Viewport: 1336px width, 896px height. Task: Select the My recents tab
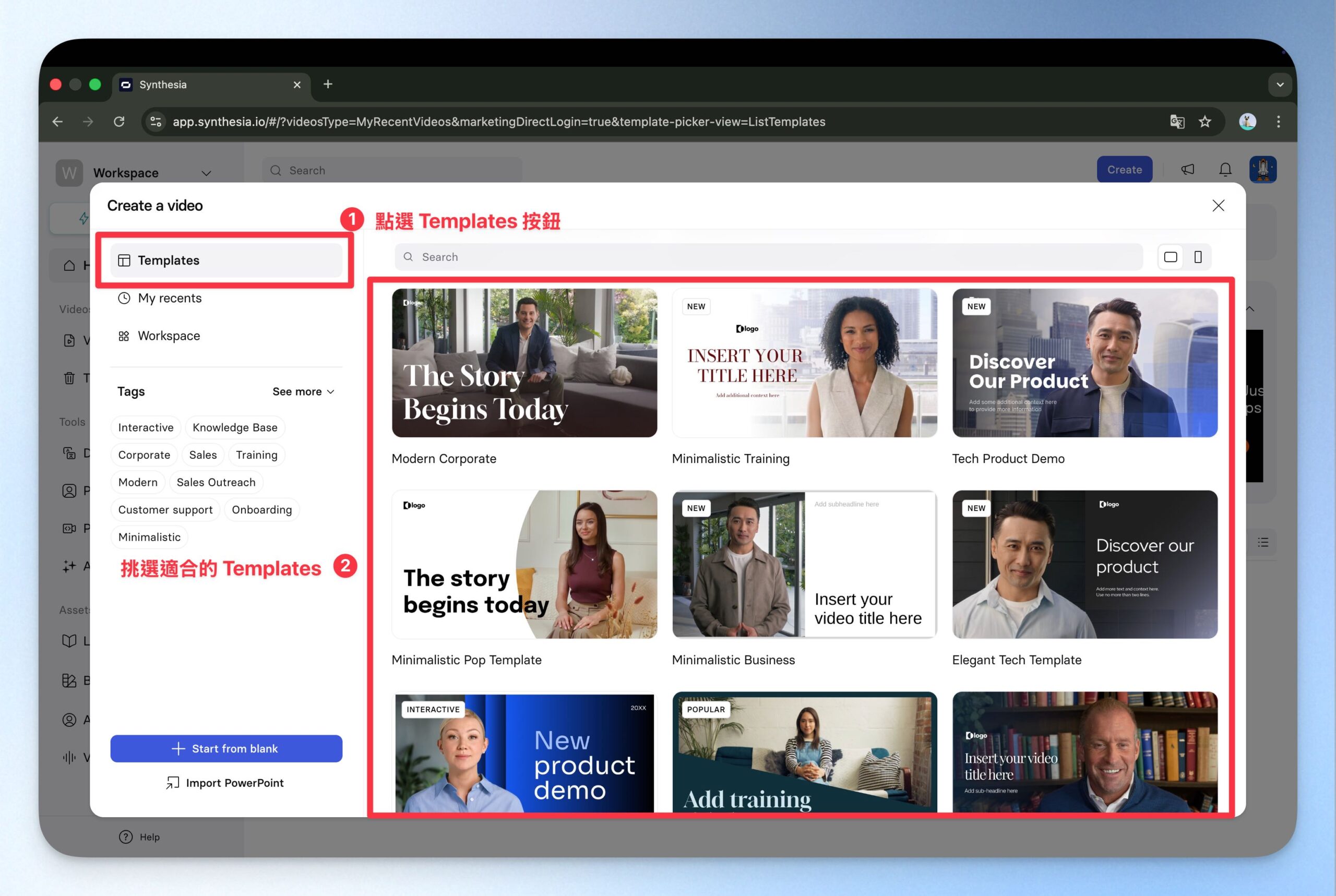170,298
